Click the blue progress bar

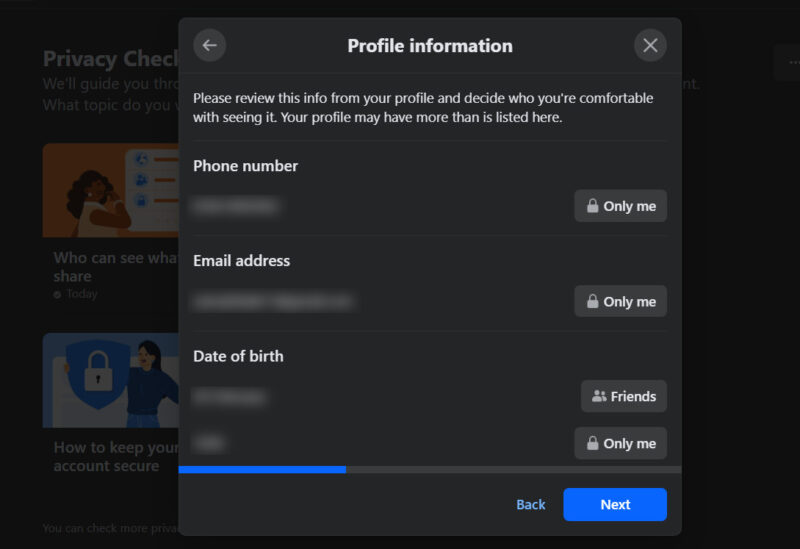[262, 469]
